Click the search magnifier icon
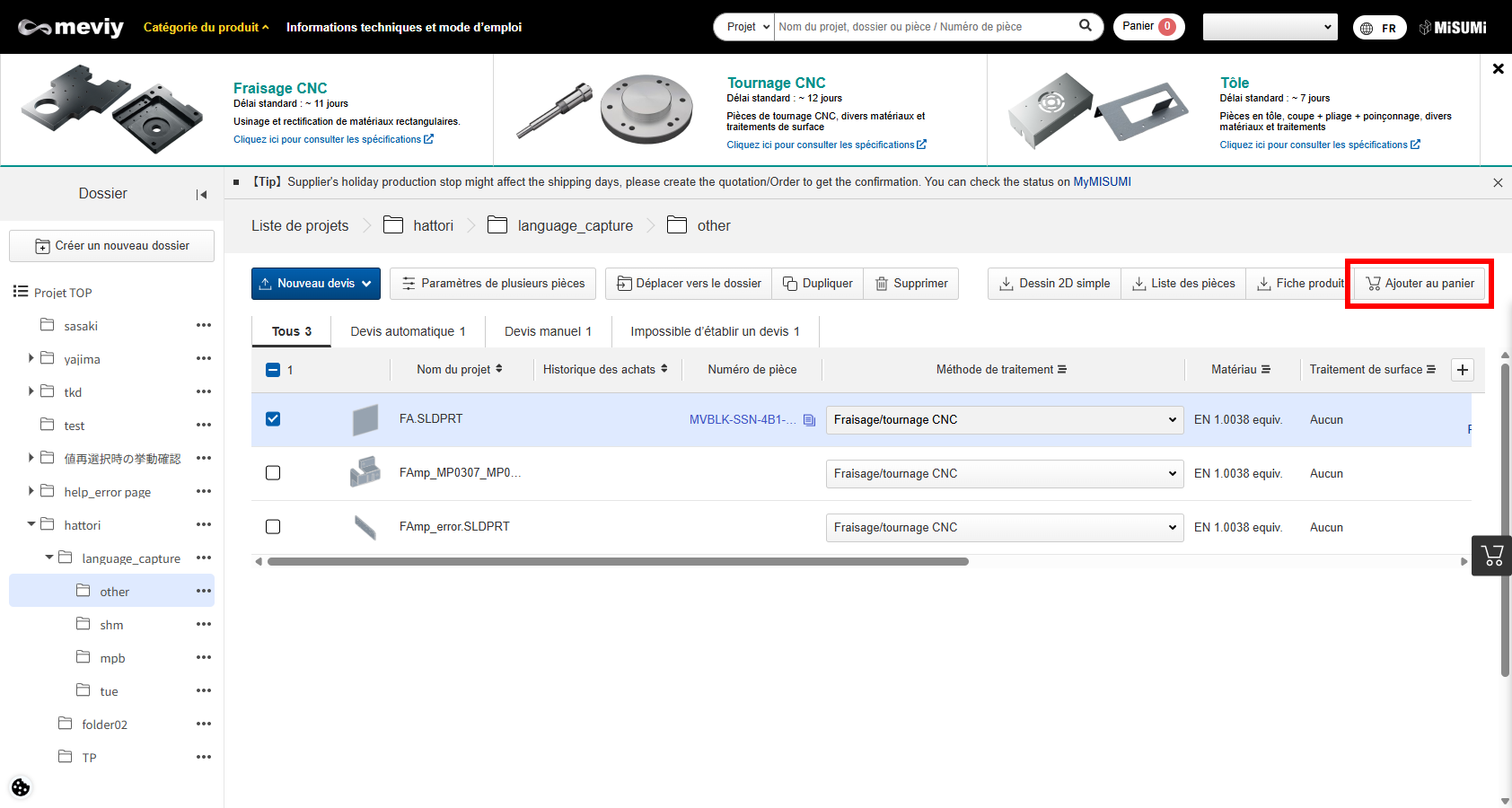The height and width of the screenshot is (808, 1512). click(1085, 26)
